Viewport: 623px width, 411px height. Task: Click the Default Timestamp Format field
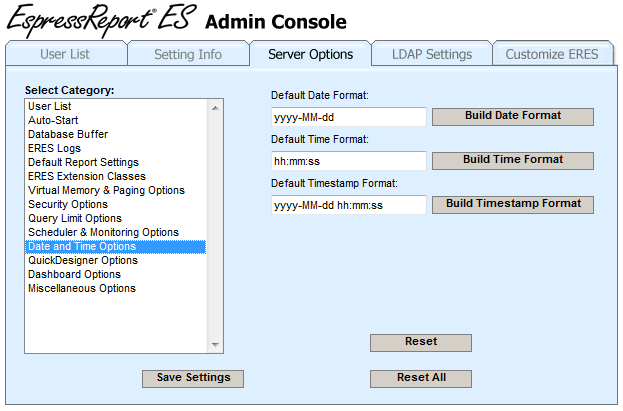pos(348,205)
